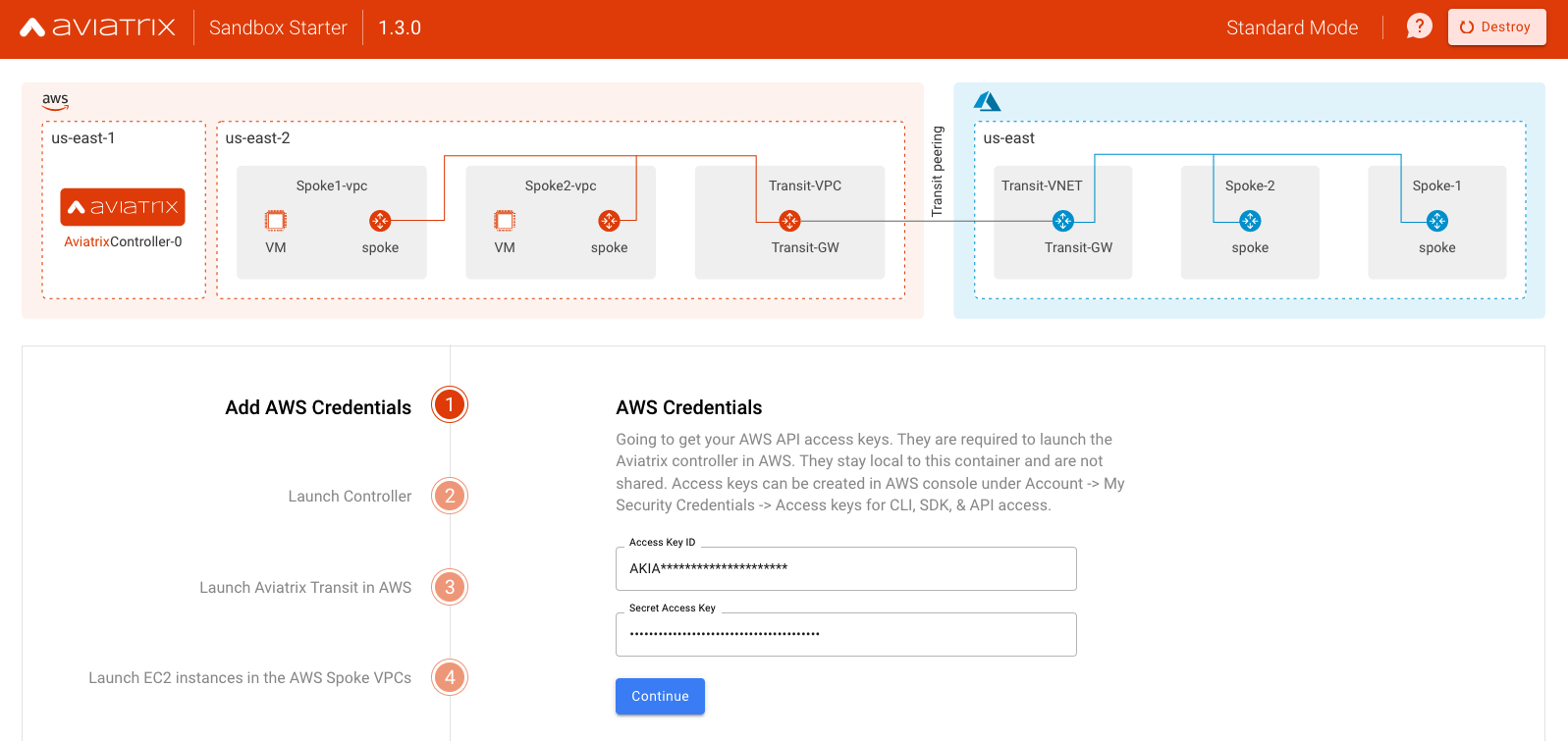Click the spoke gateway icon in Spoke2-vpc
This screenshot has width=1568, height=741.
[609, 221]
